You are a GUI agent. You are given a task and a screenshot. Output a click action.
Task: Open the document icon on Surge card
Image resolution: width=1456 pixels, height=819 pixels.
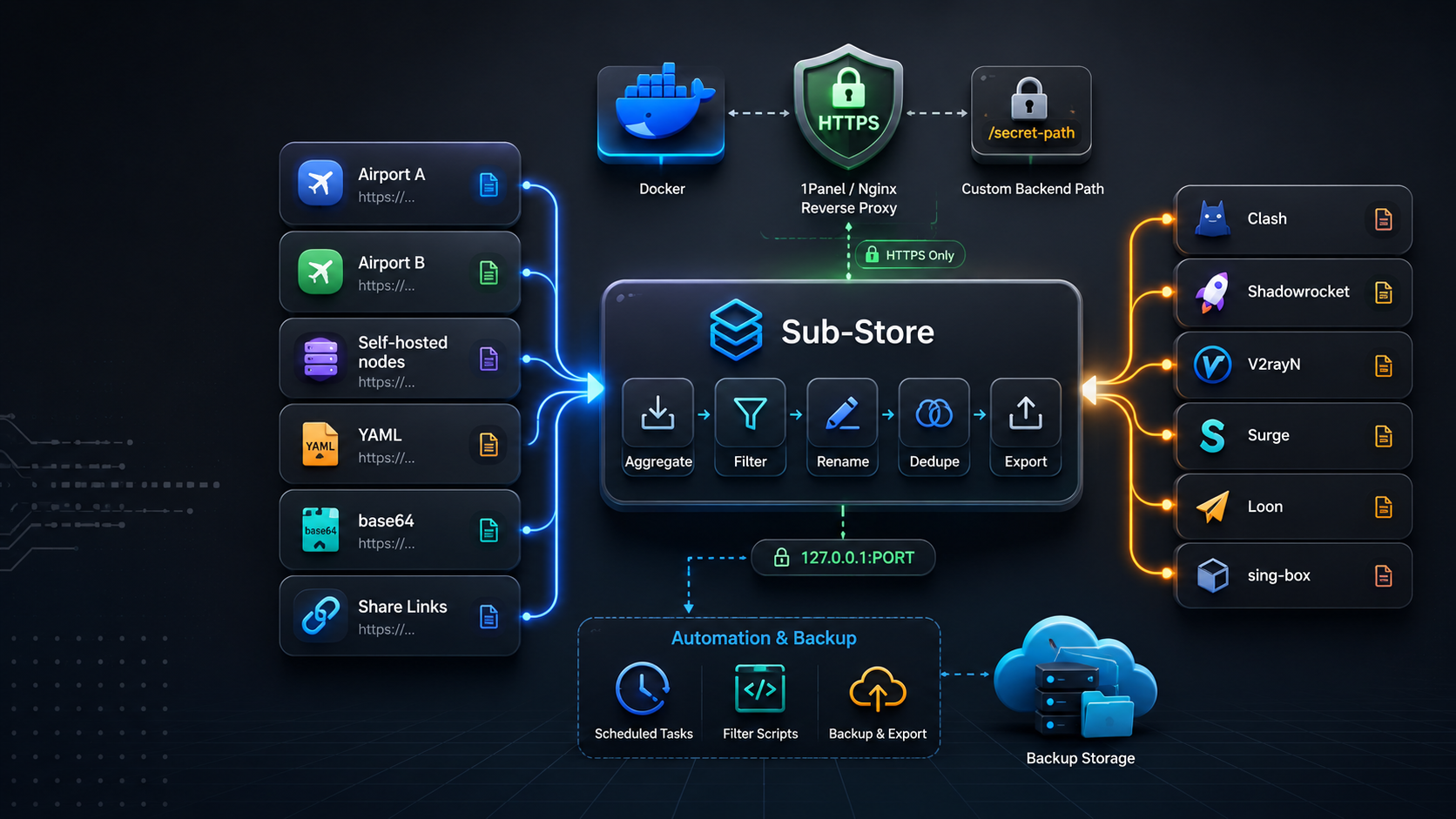pyautogui.click(x=1383, y=436)
